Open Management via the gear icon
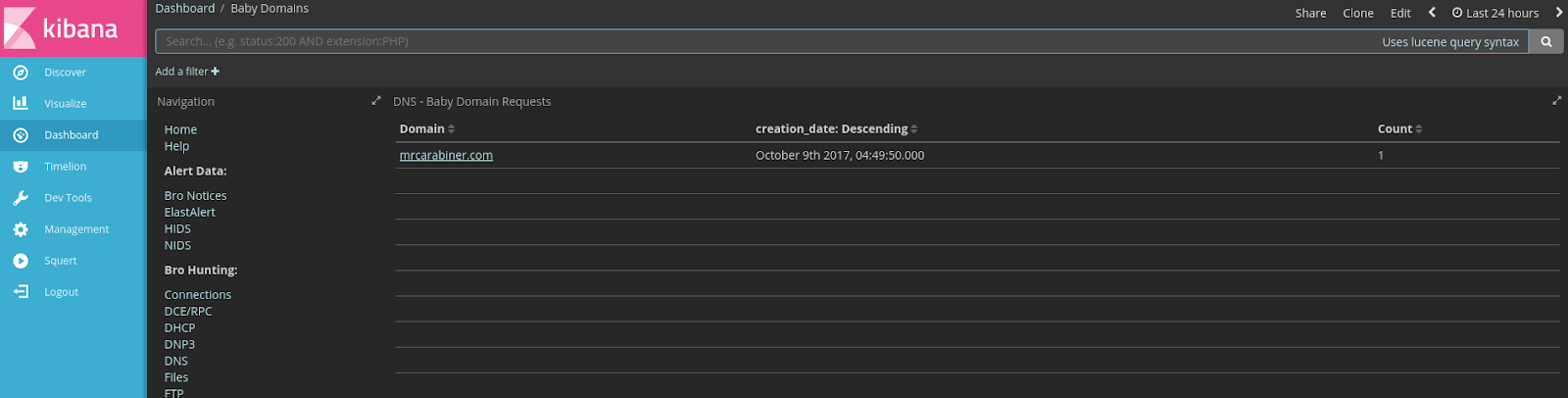Screen dimensions: 1568x398 coord(21,229)
